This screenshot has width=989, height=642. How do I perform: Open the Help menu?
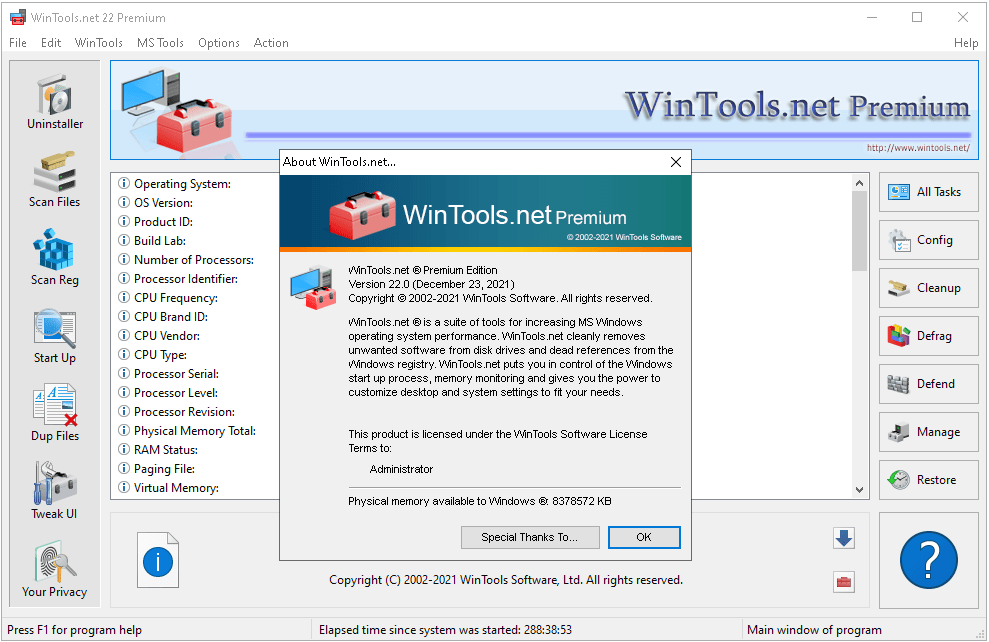[x=966, y=43]
